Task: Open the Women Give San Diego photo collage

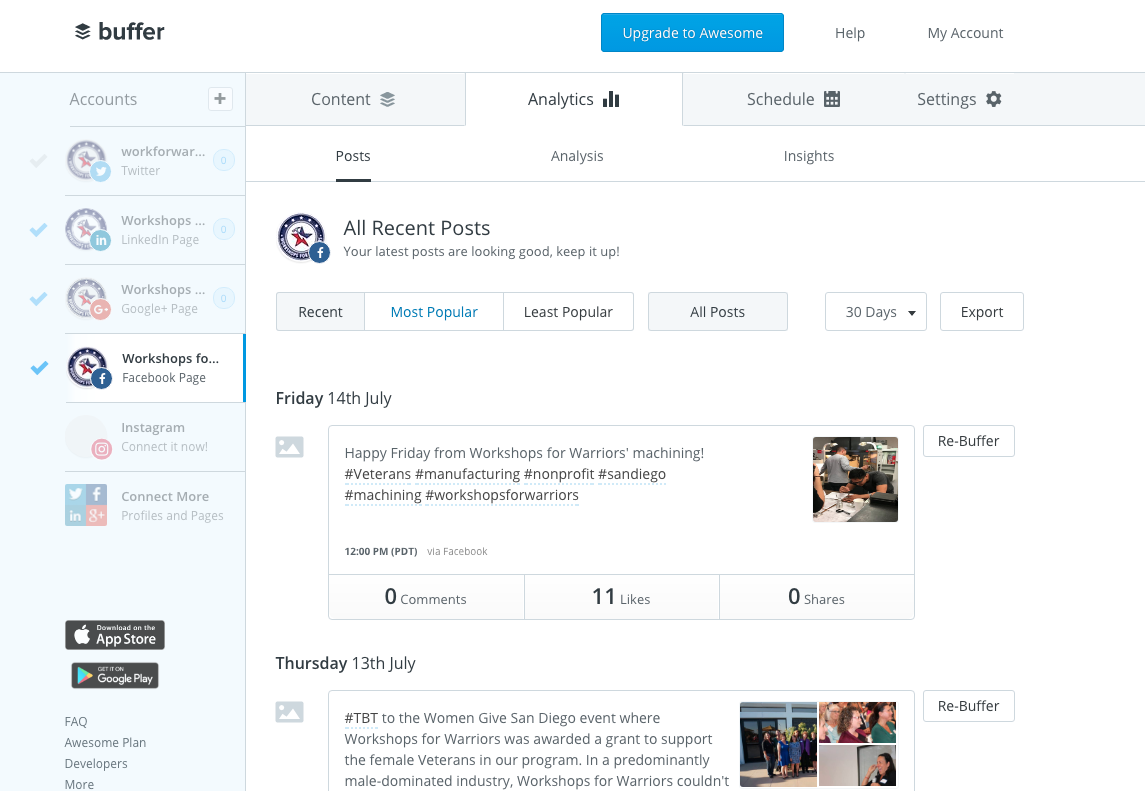Action: [818, 744]
